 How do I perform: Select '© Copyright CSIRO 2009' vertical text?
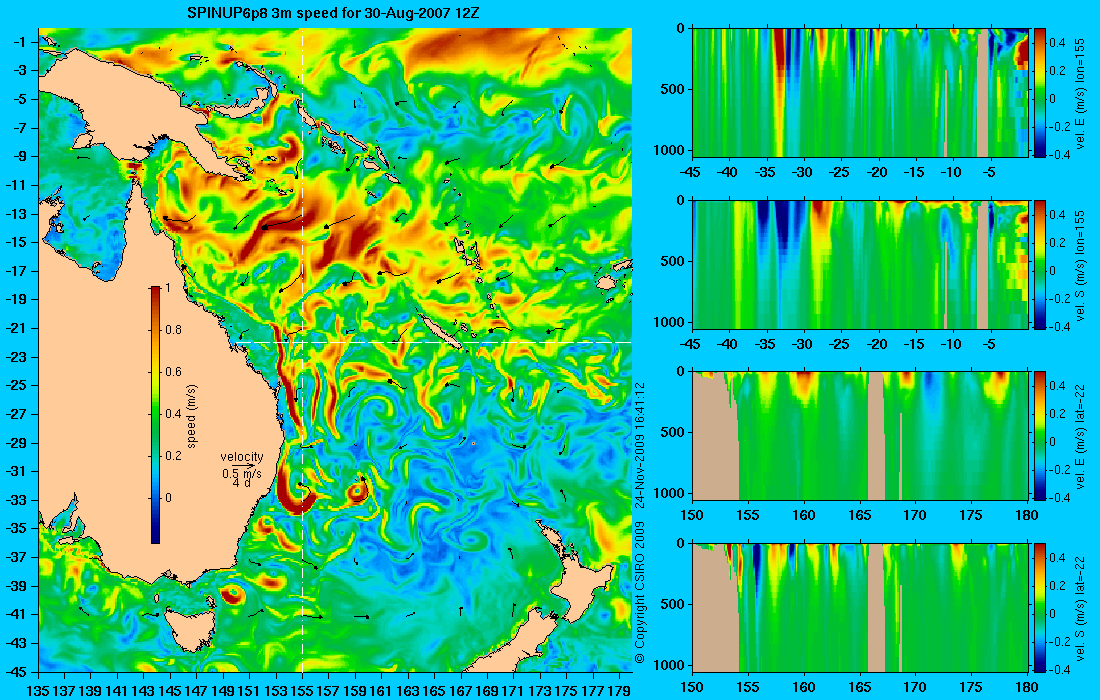(639, 592)
